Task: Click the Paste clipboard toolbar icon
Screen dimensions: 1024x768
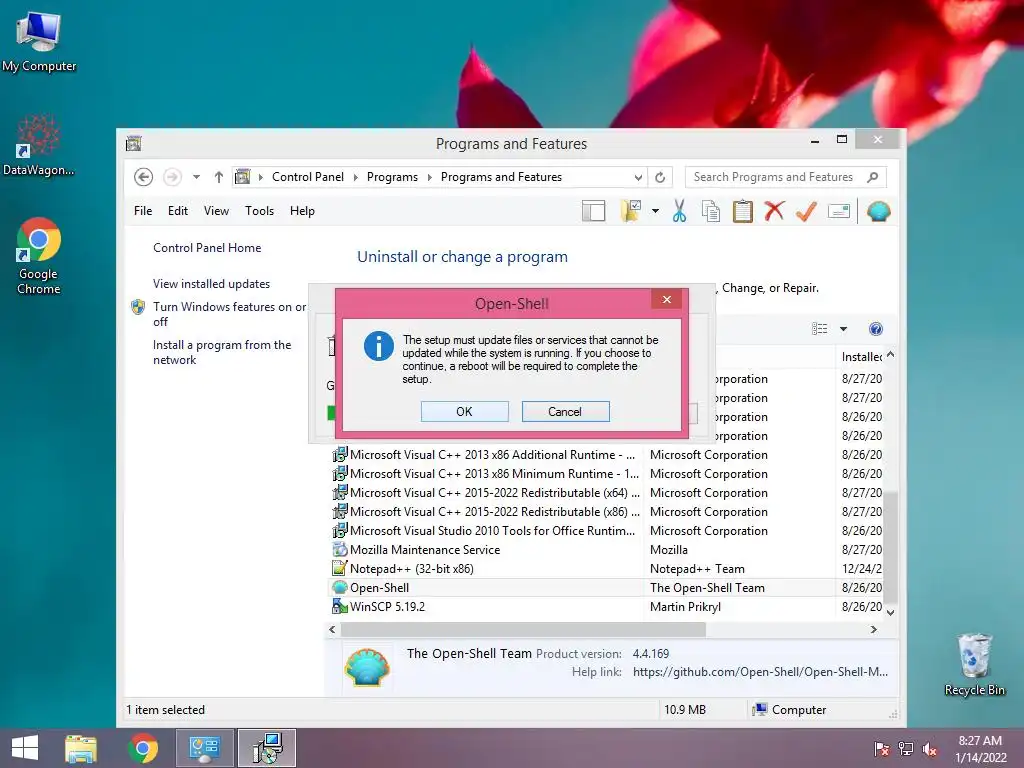Action: coord(743,212)
